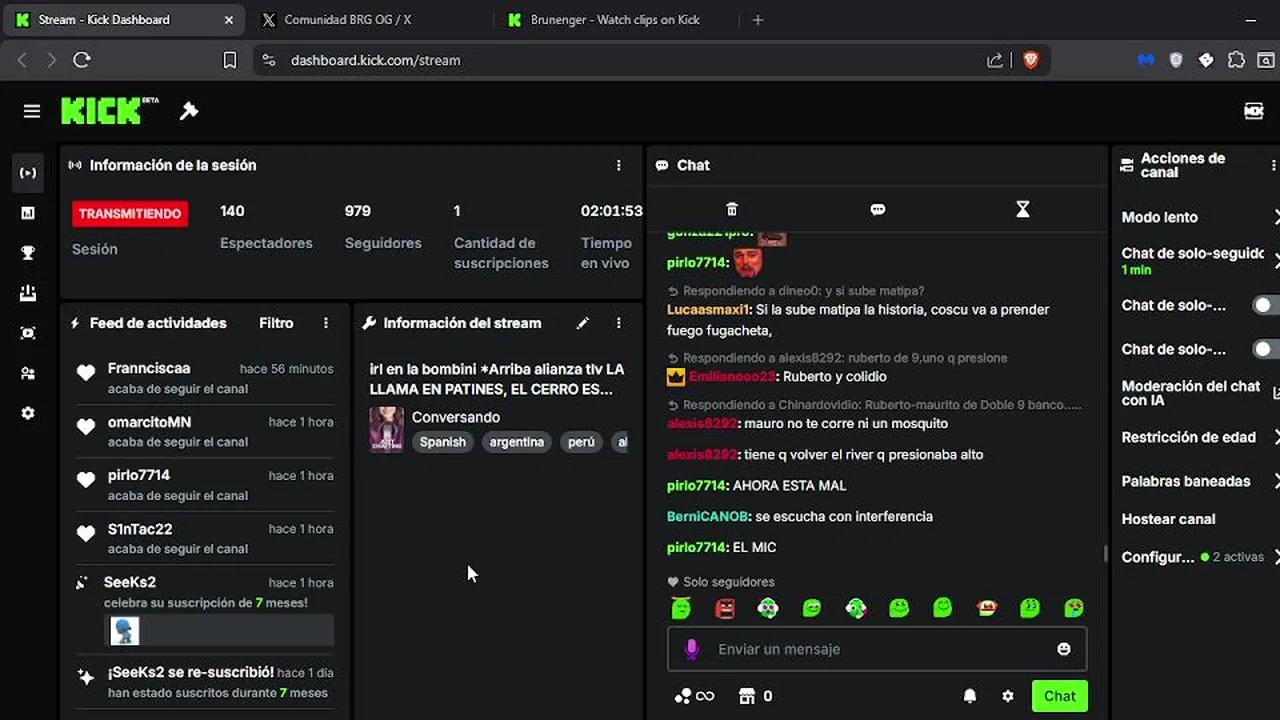Click the argentina tag

(x=517, y=442)
